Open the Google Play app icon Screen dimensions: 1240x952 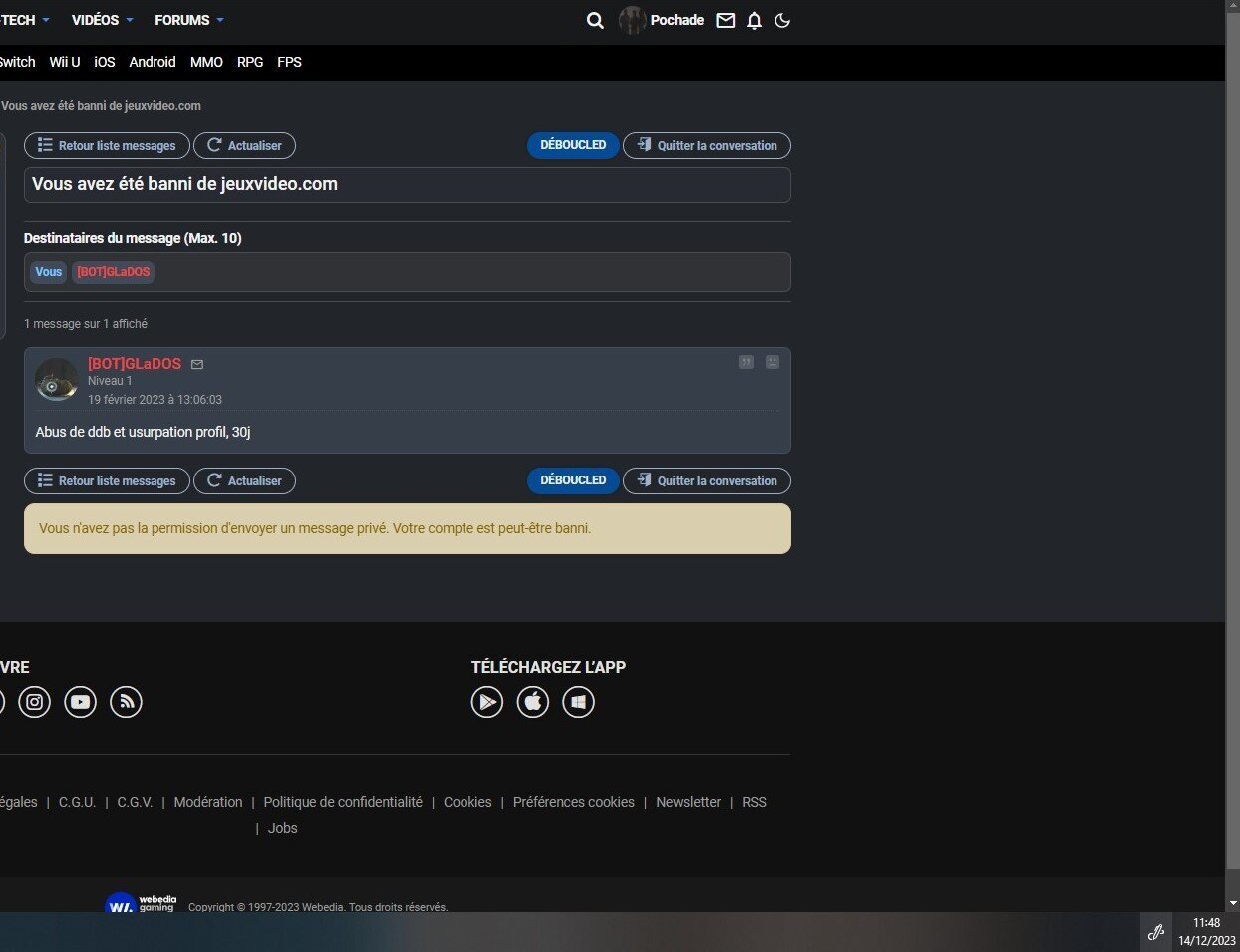[487, 702]
